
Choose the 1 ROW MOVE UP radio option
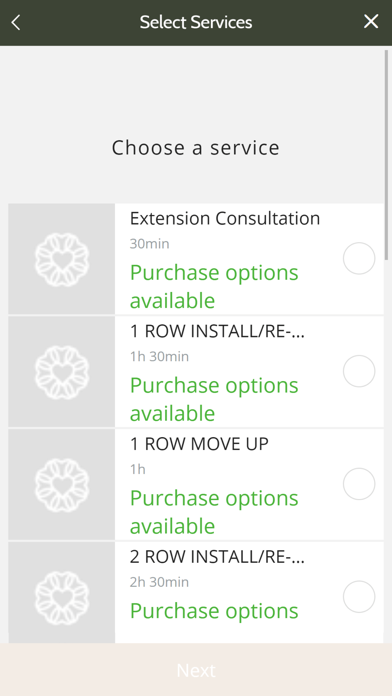point(359,484)
